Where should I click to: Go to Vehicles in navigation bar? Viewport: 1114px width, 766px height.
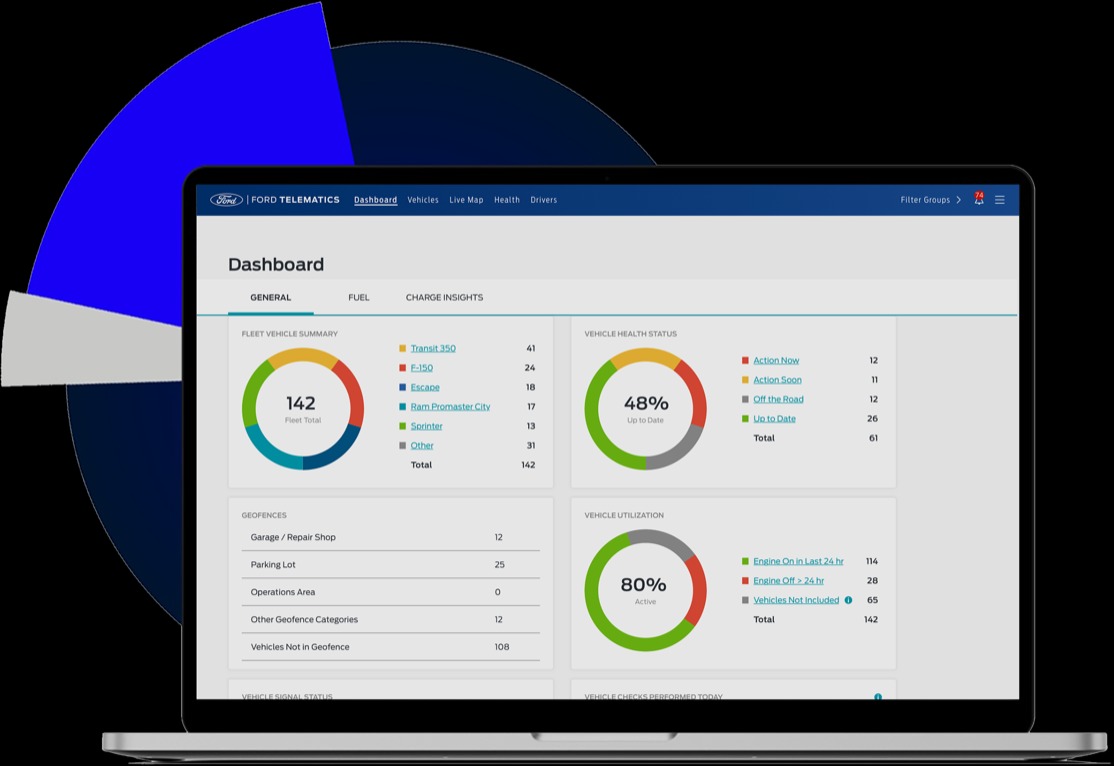tap(423, 200)
